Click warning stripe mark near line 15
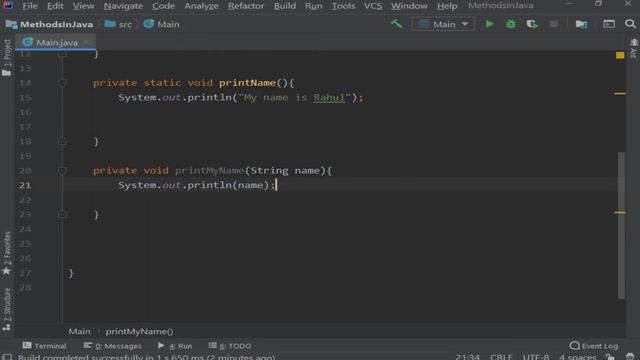Viewport: 640px width, 360px height. (x=620, y=93)
